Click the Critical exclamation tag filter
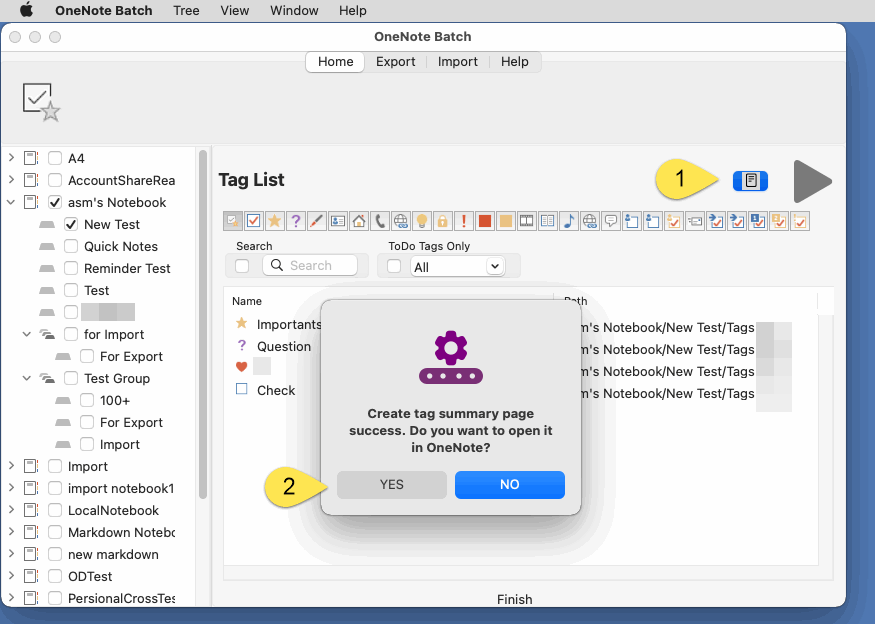 [x=463, y=220]
